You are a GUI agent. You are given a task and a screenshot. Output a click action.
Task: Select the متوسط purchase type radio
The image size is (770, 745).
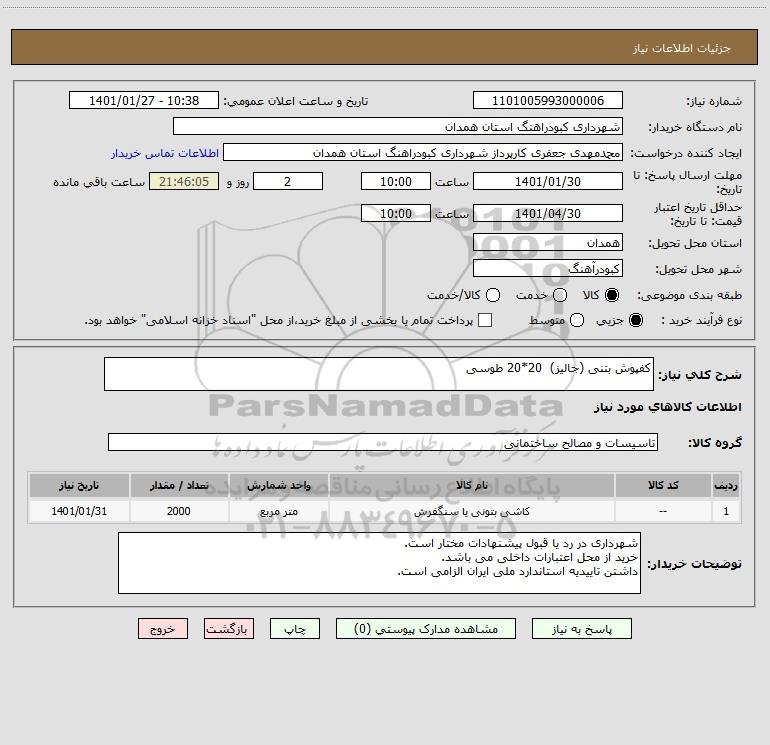point(577,320)
